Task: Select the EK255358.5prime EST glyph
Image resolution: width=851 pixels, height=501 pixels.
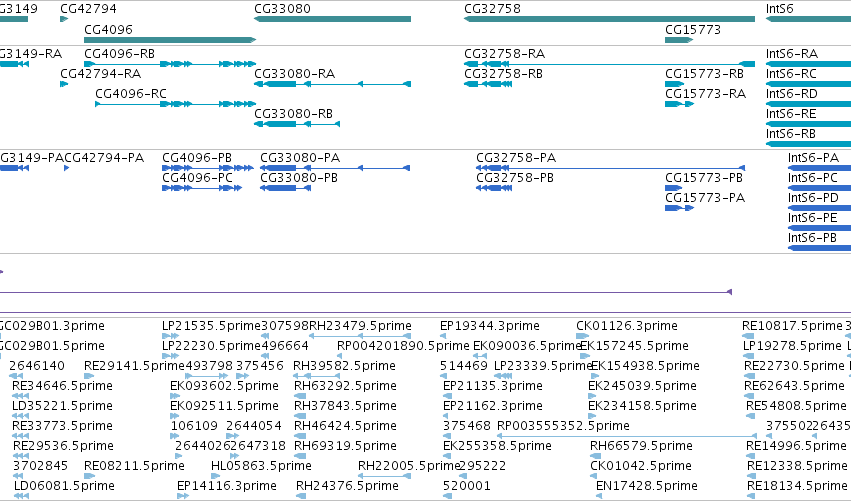Action: pos(447,456)
